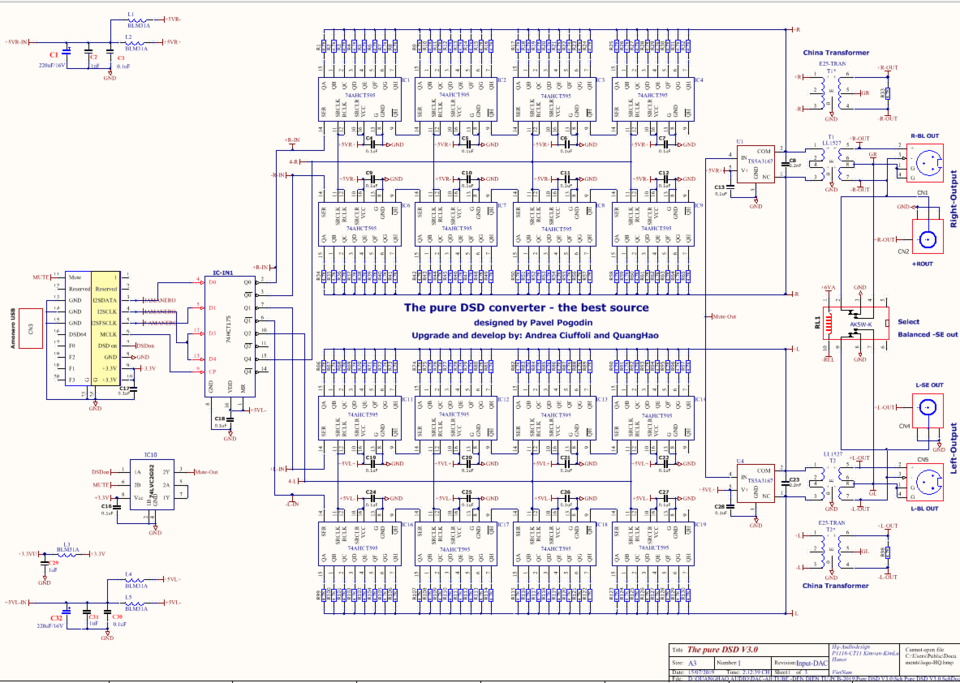Select the DSD64 pin name
The height and width of the screenshot is (683, 960).
(x=77, y=334)
